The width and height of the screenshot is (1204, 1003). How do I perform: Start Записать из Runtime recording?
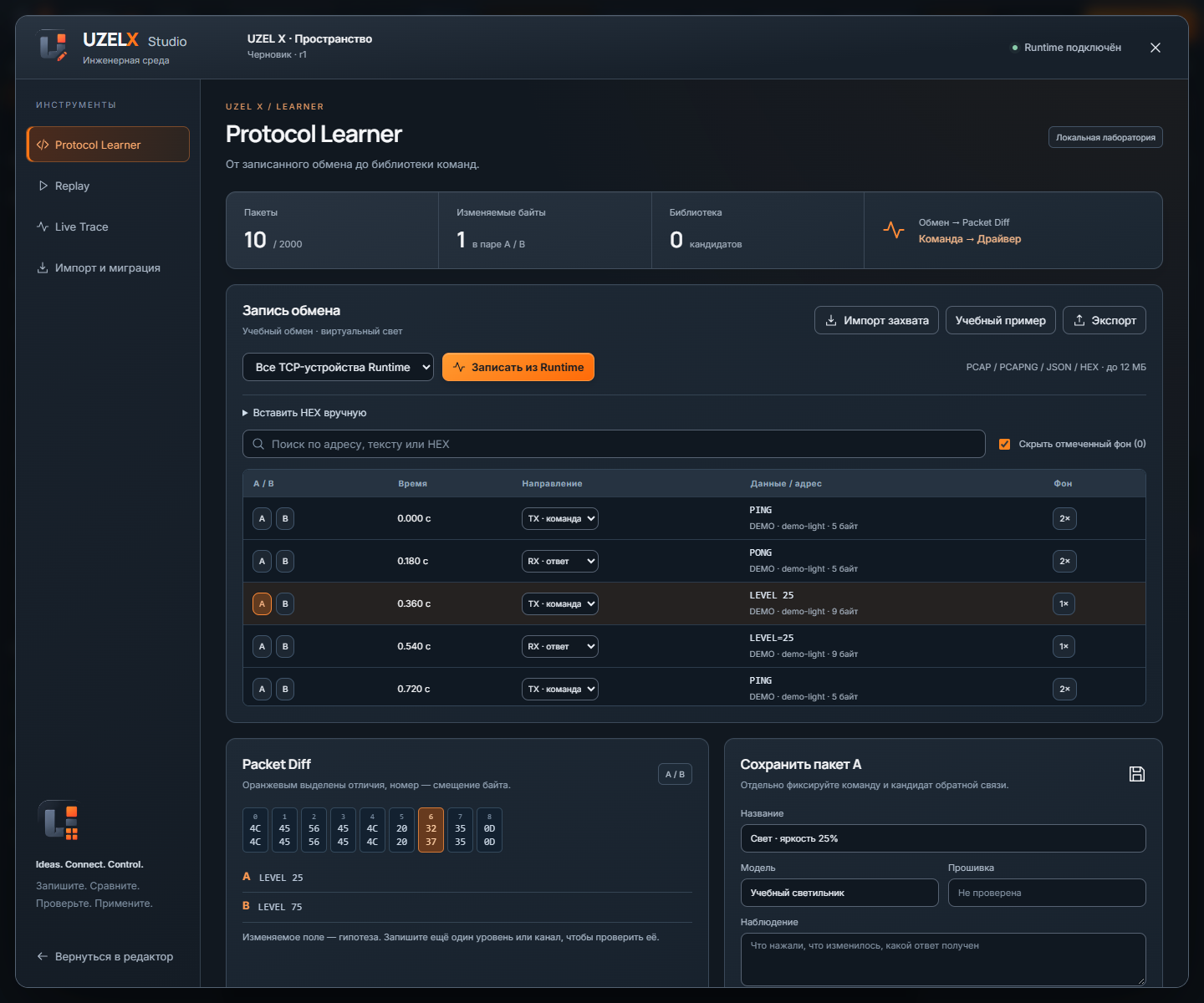(x=518, y=367)
